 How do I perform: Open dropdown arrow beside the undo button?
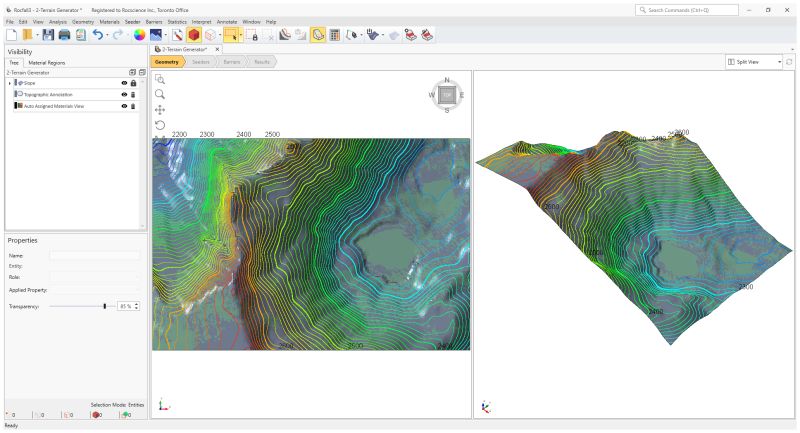pyautogui.click(x=107, y=35)
